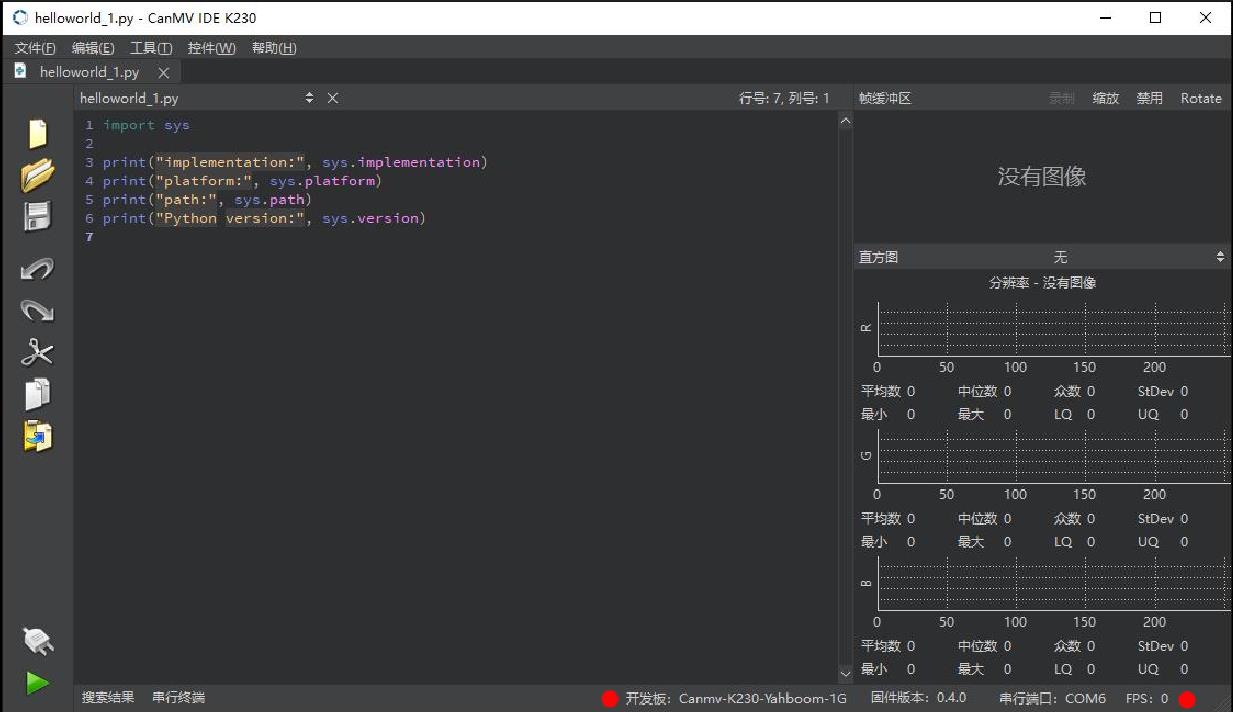Screen dimensions: 1233x712
Task: Click the Paste clipboard icon
Action: tap(37, 436)
